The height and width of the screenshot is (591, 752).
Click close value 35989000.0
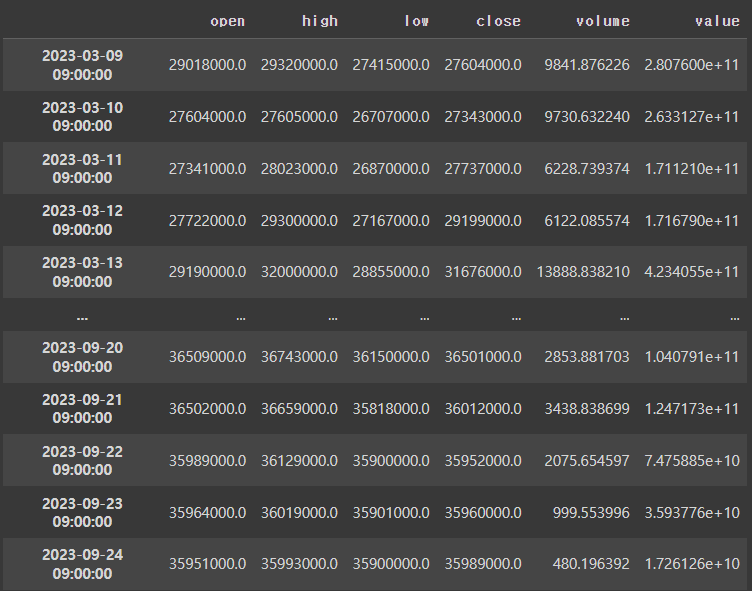point(483,564)
